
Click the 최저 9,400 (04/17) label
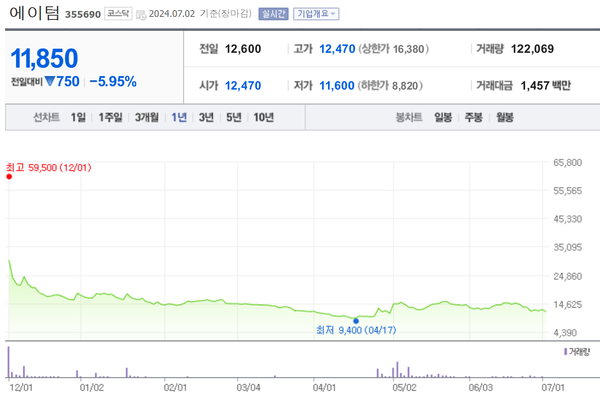(x=356, y=330)
